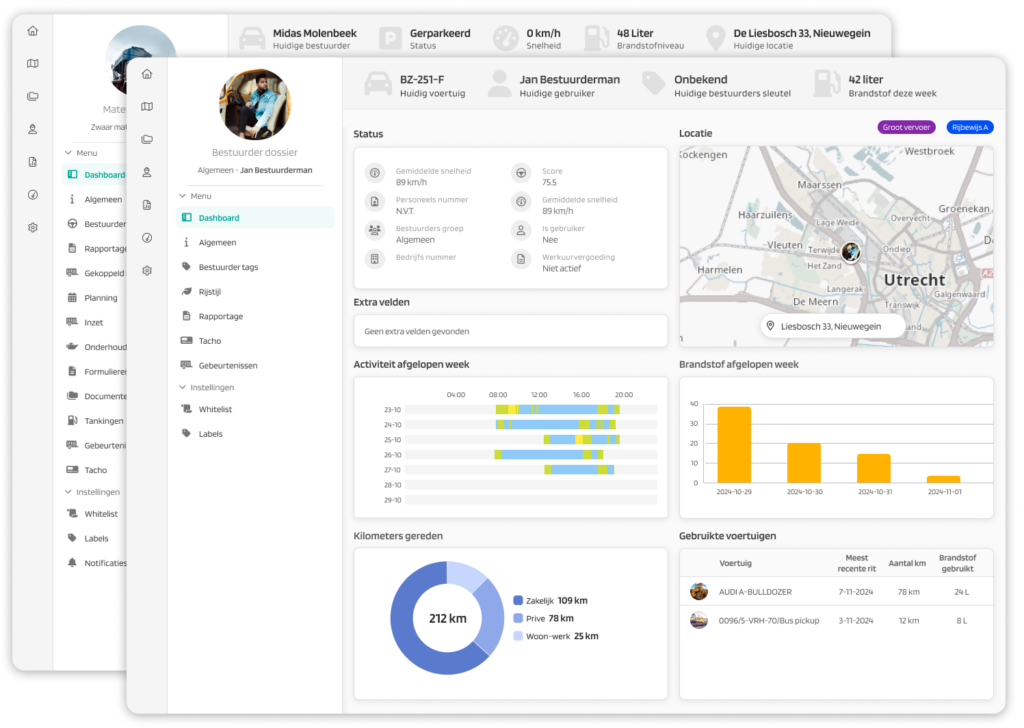Click the driver avatar pin on the map
This screenshot has height=728, width=1024.
click(850, 251)
